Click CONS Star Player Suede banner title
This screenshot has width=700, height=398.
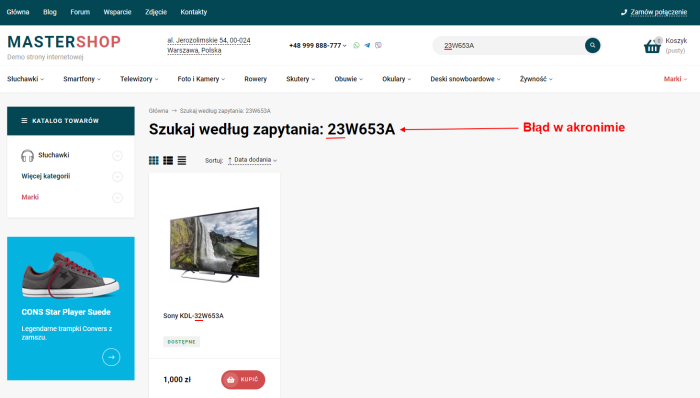[66, 312]
